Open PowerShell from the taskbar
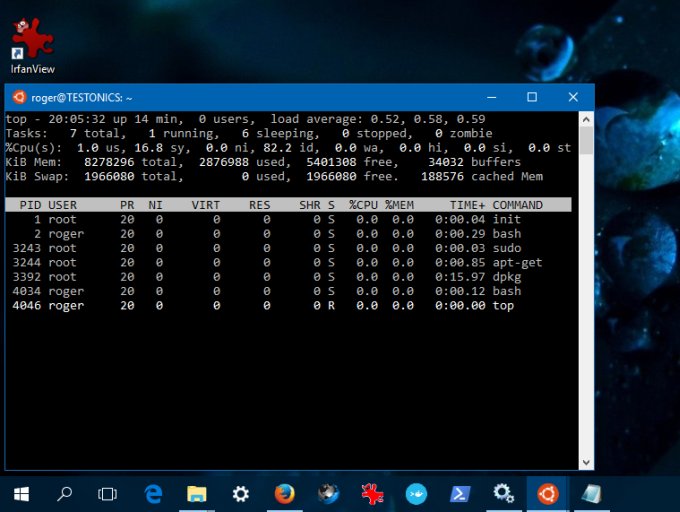 (459, 493)
